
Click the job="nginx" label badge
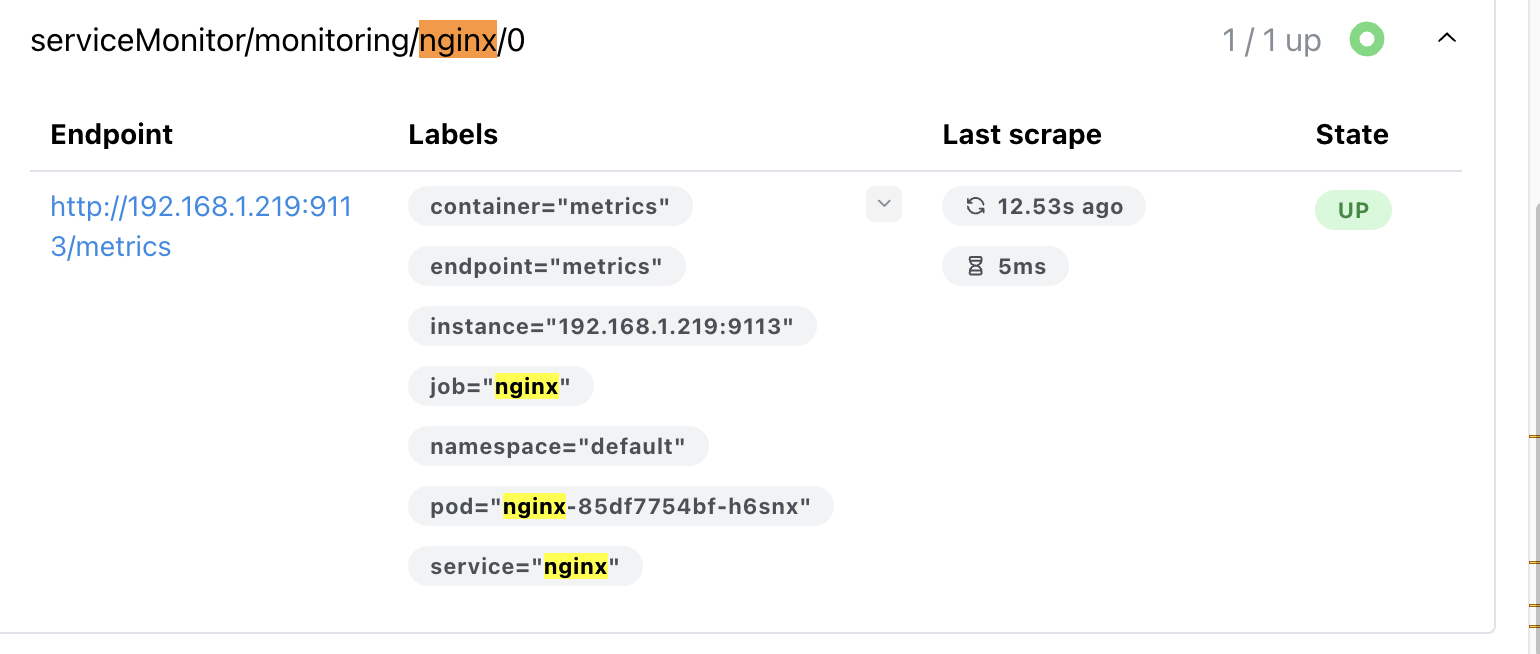(x=501, y=386)
